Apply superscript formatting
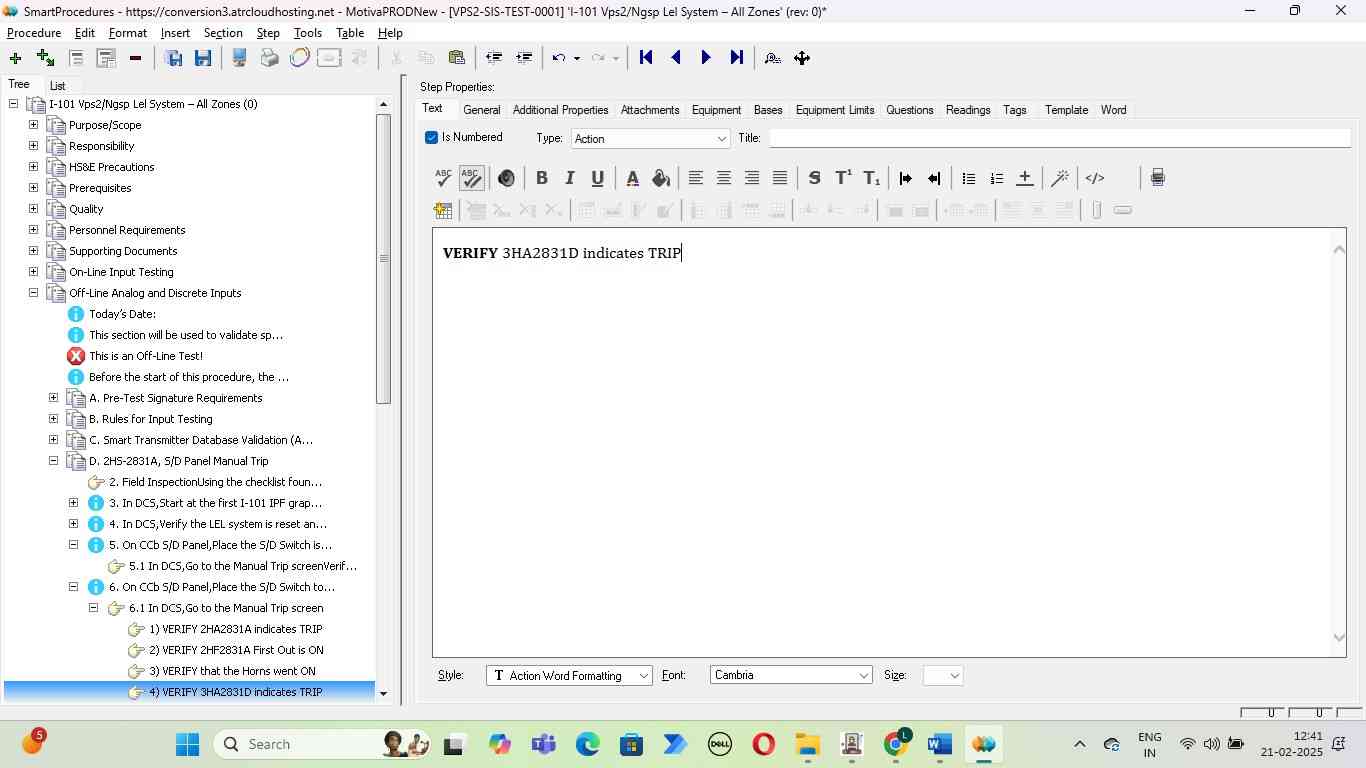Viewport: 1366px width, 768px height. pyautogui.click(x=843, y=178)
